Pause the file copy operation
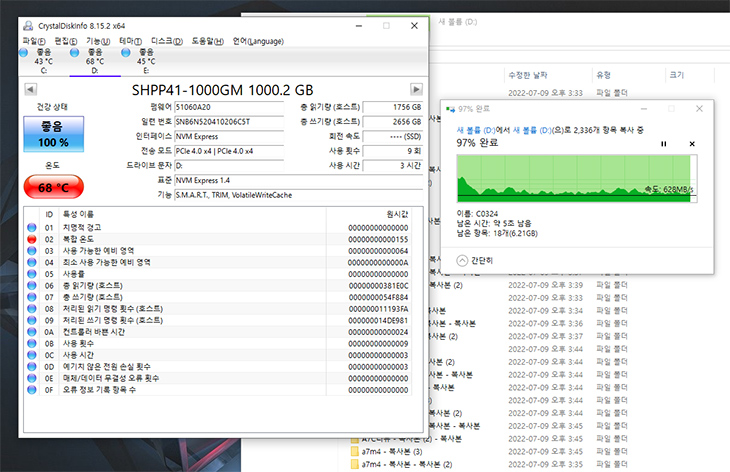This screenshot has height=472, width=730. click(663, 144)
